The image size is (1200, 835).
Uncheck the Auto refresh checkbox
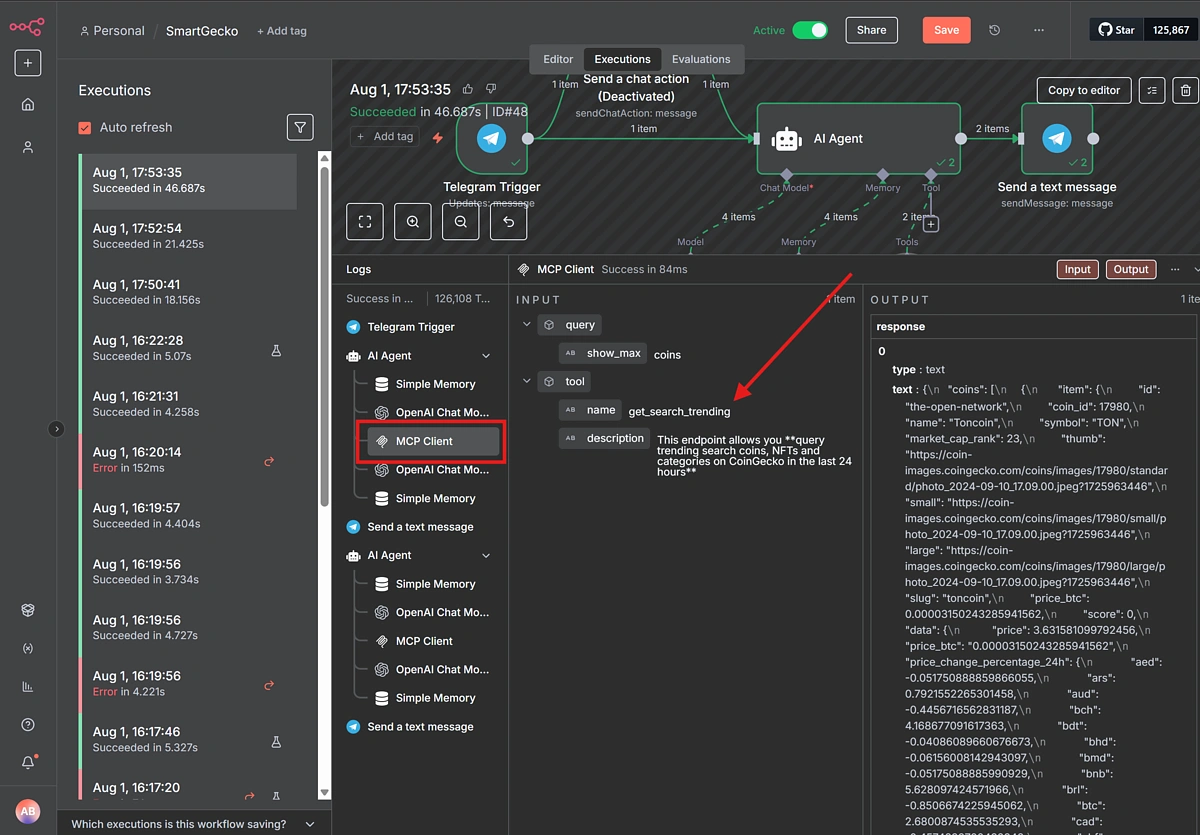85,127
